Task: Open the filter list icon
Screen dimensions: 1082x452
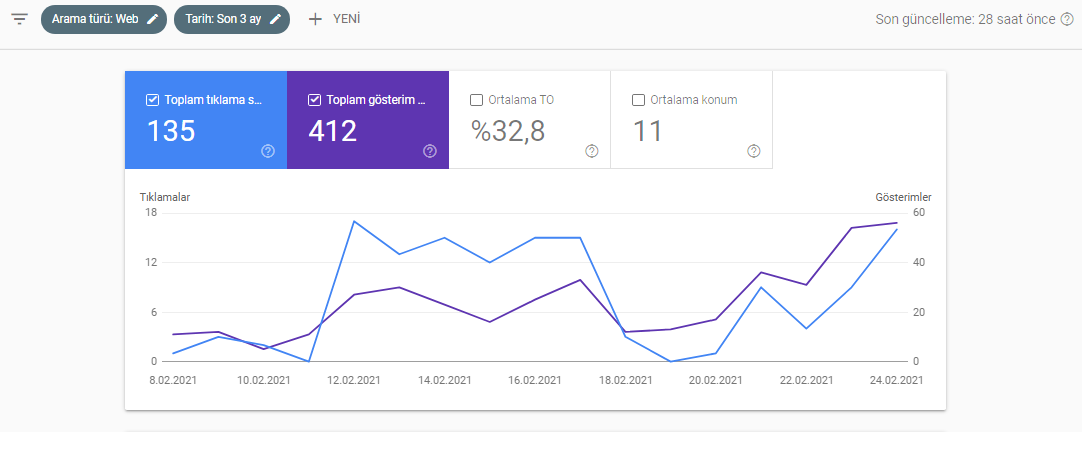Action: pos(19,19)
